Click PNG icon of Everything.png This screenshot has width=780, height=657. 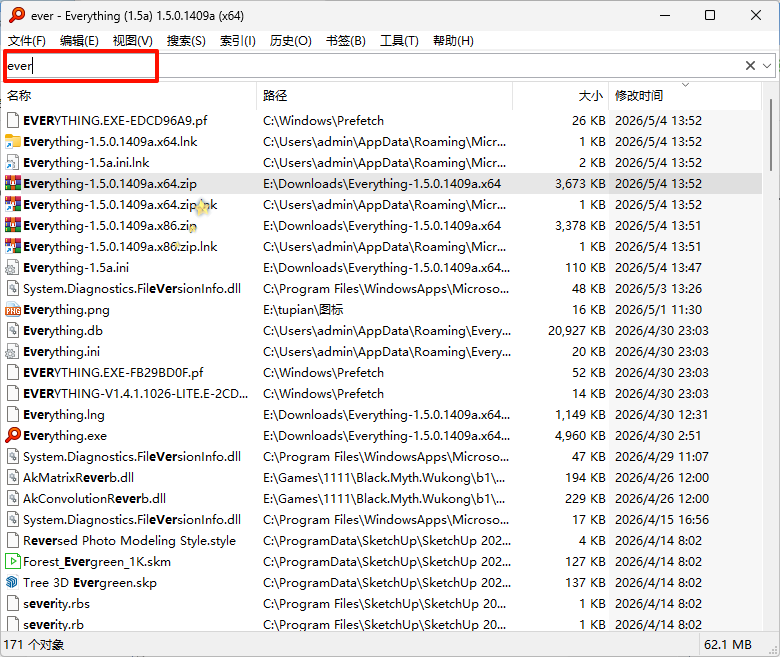tap(12, 310)
